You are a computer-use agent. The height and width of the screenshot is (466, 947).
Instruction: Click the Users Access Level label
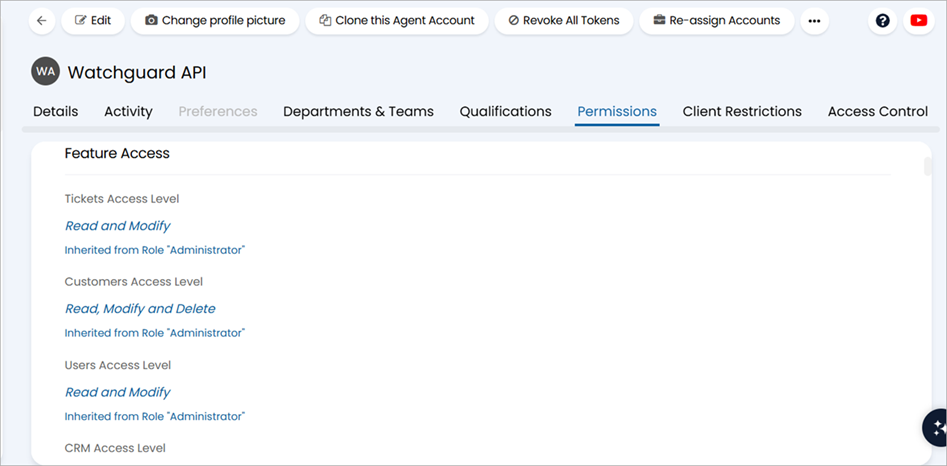coord(118,365)
